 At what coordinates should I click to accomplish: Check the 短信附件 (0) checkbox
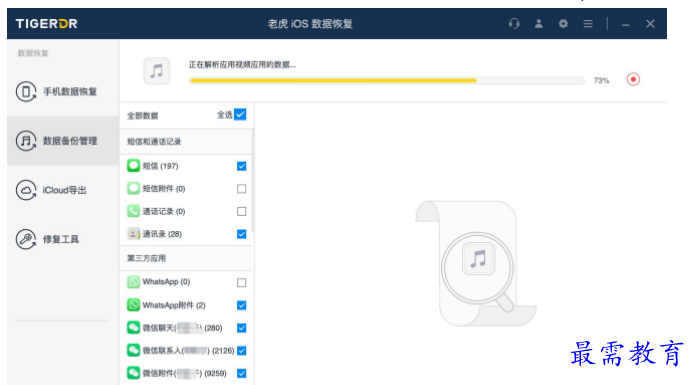point(241,189)
